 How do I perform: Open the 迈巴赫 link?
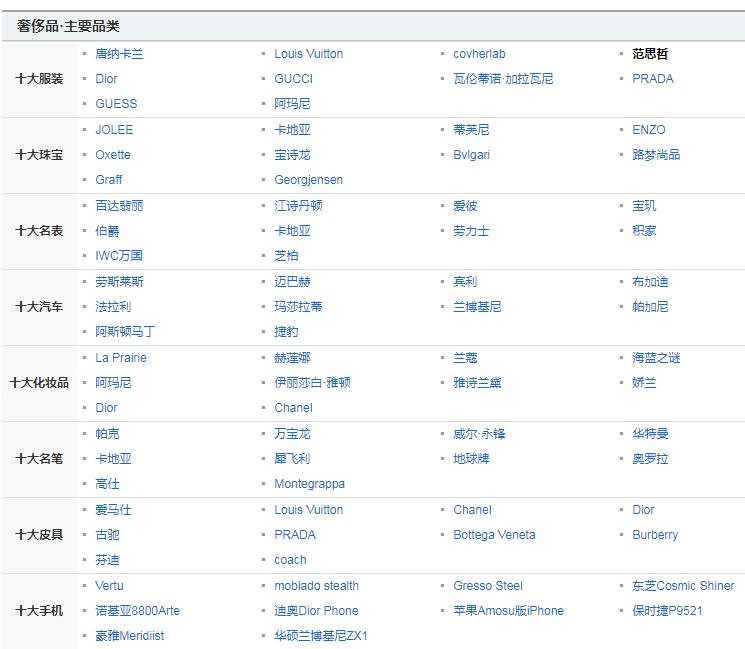pos(292,282)
